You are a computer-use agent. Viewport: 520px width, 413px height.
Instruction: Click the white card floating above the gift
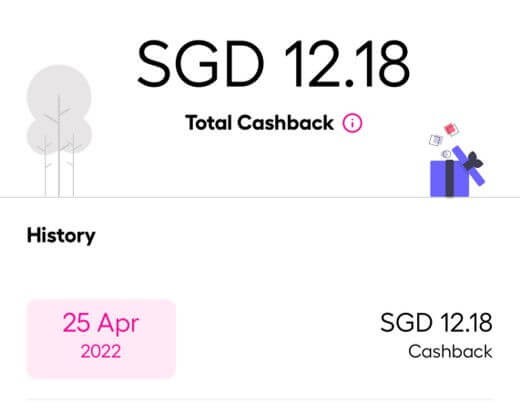[x=435, y=140]
